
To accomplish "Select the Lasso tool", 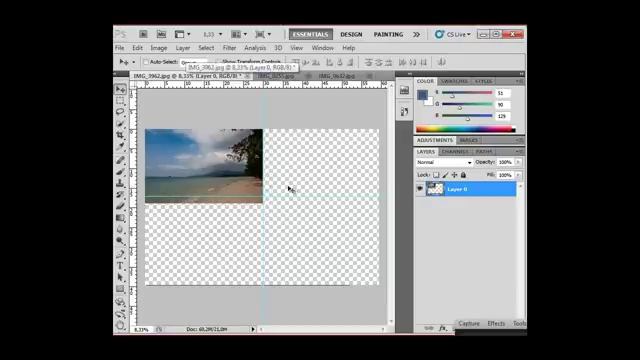I will [120, 112].
